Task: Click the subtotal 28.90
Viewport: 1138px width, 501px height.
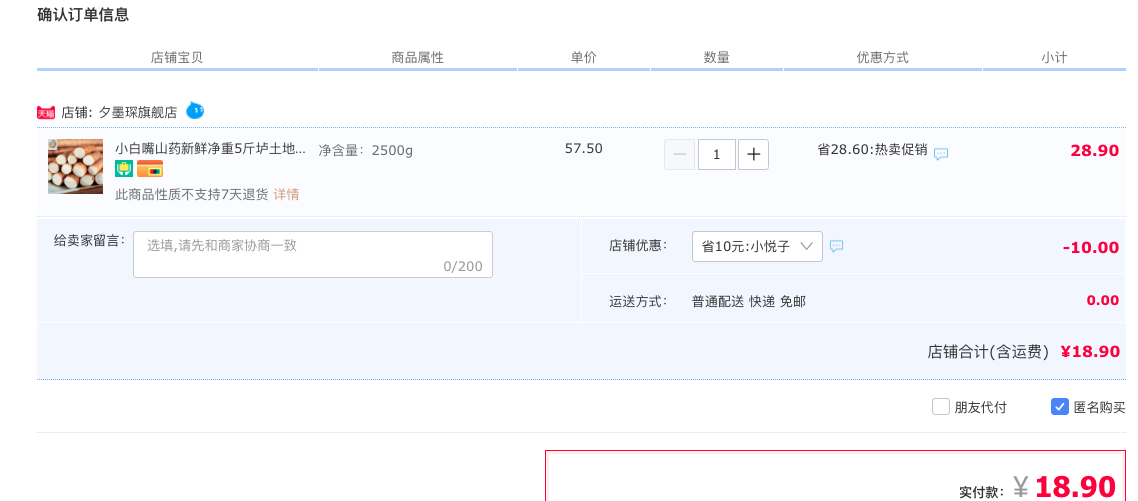Action: click(1094, 151)
